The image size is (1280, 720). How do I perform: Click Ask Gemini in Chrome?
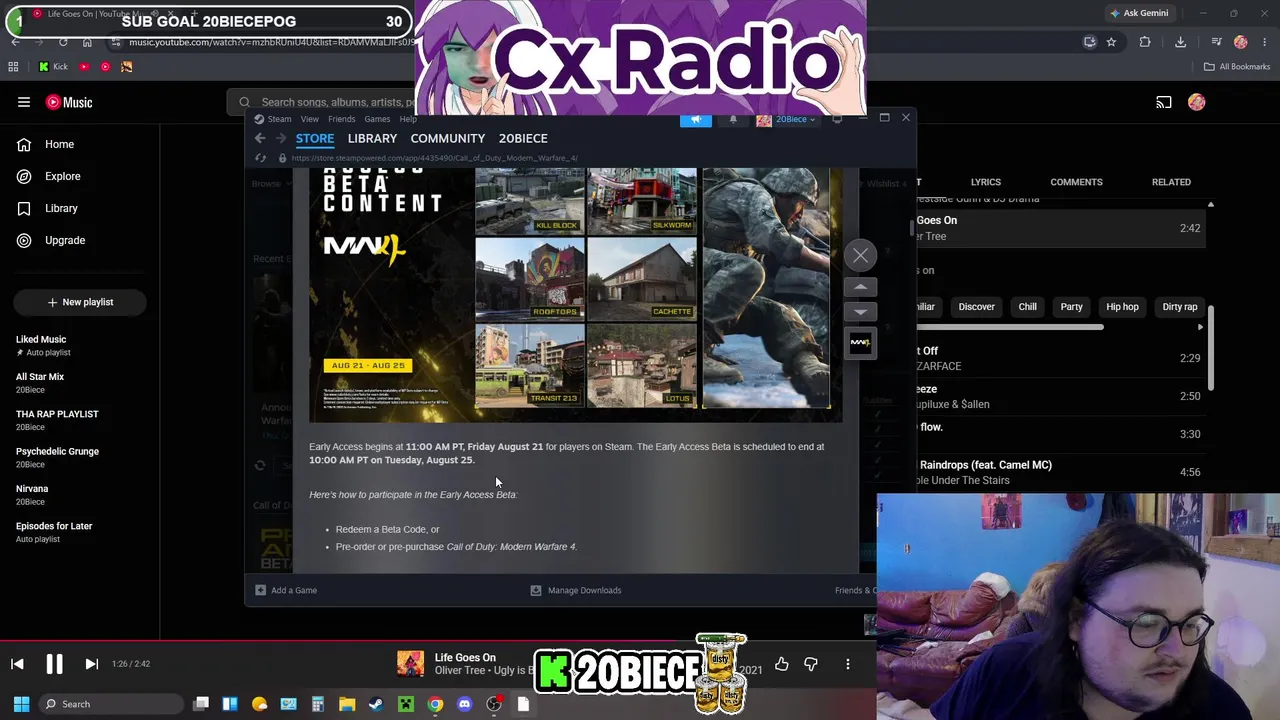(1138, 13)
